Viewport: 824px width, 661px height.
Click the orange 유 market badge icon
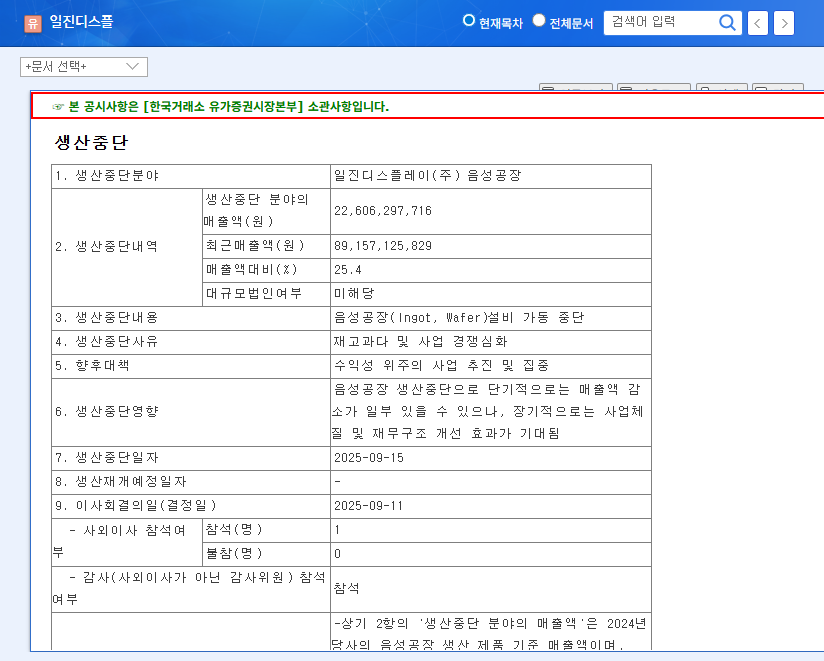coord(33,23)
